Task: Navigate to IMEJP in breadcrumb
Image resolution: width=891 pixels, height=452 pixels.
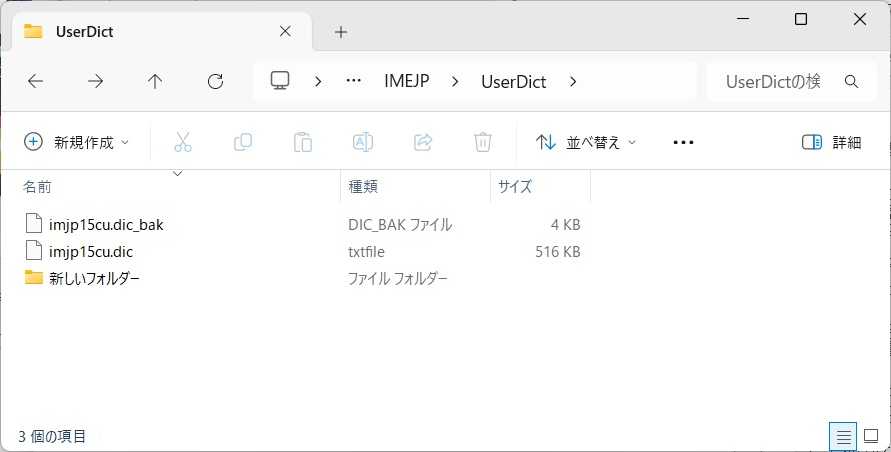Action: pyautogui.click(x=406, y=82)
